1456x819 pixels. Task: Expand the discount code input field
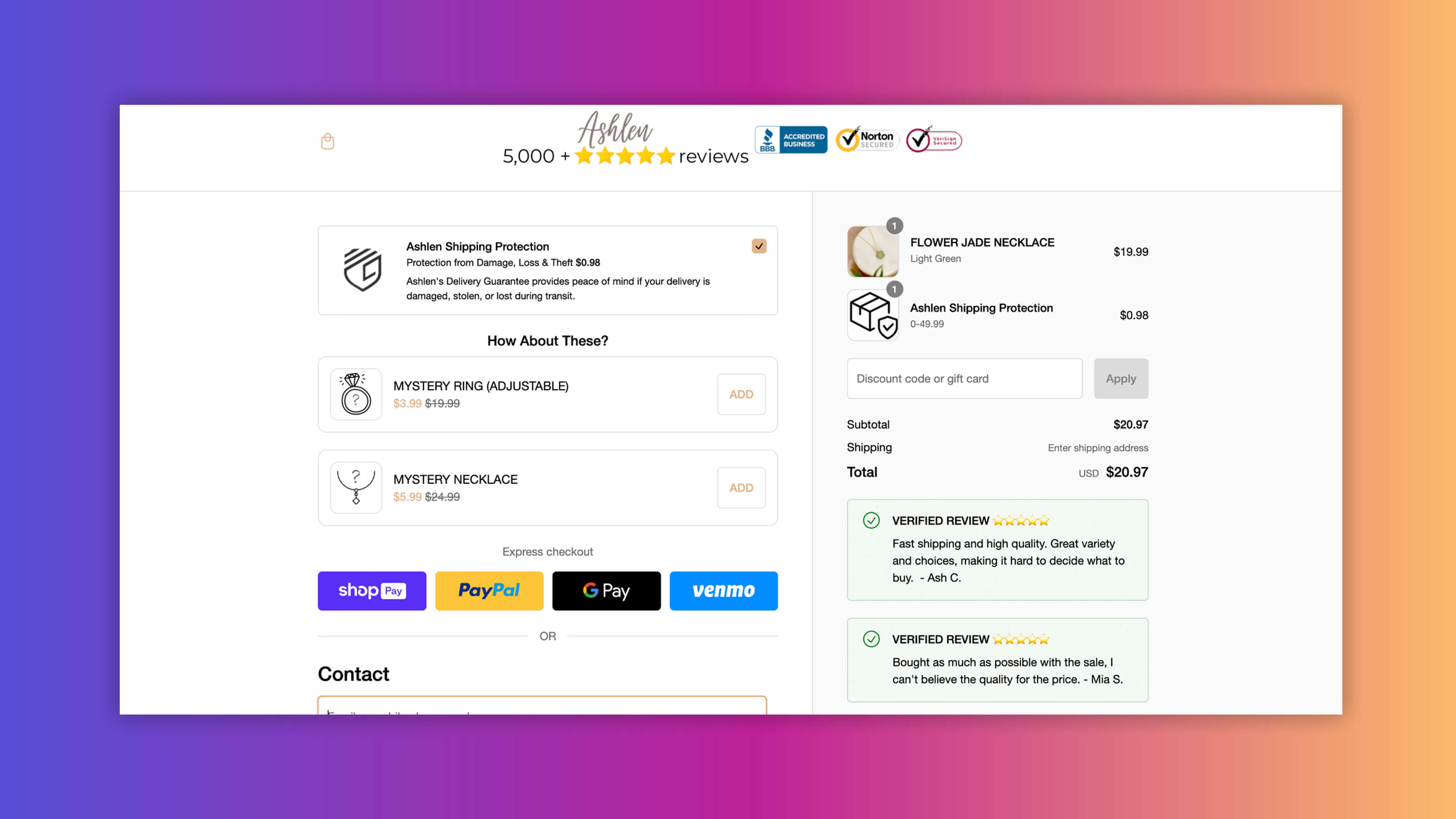(964, 378)
